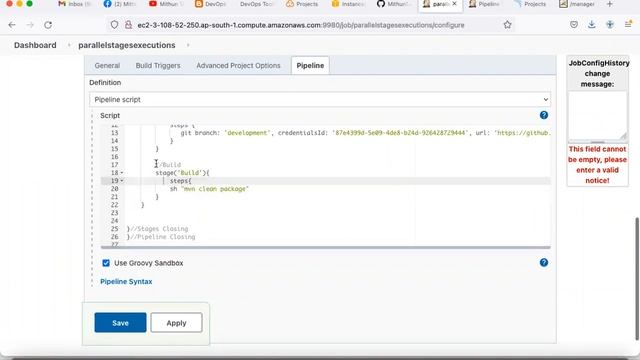Click the padlock site security icon
The height and width of the screenshot is (360, 640).
click(x=128, y=25)
